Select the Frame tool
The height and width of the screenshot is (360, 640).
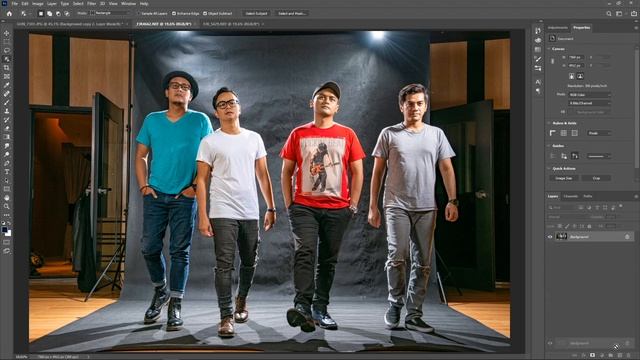7,76
